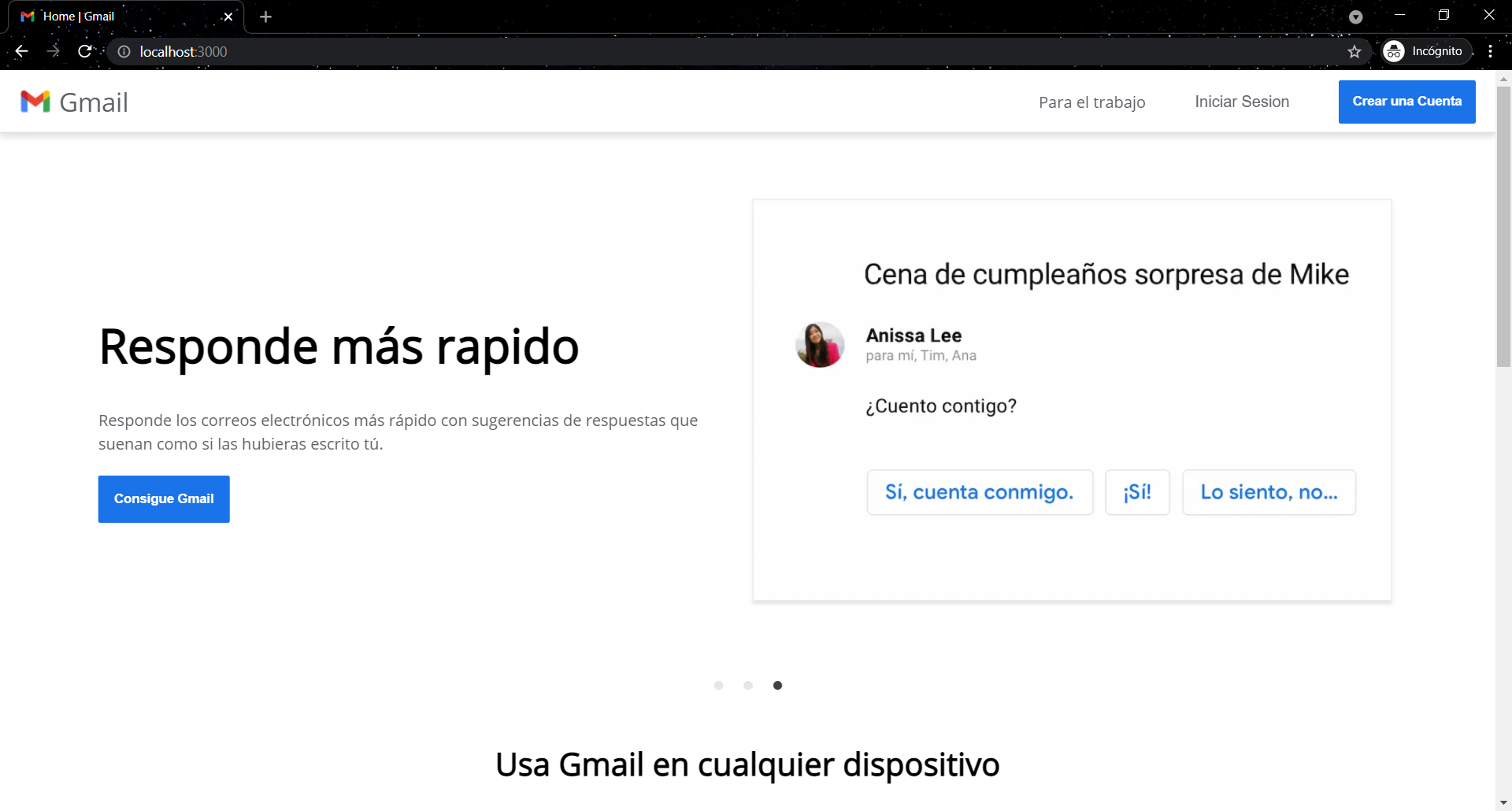1512x811 pixels.
Task: Click the Iniciar Sesion link
Action: point(1242,102)
